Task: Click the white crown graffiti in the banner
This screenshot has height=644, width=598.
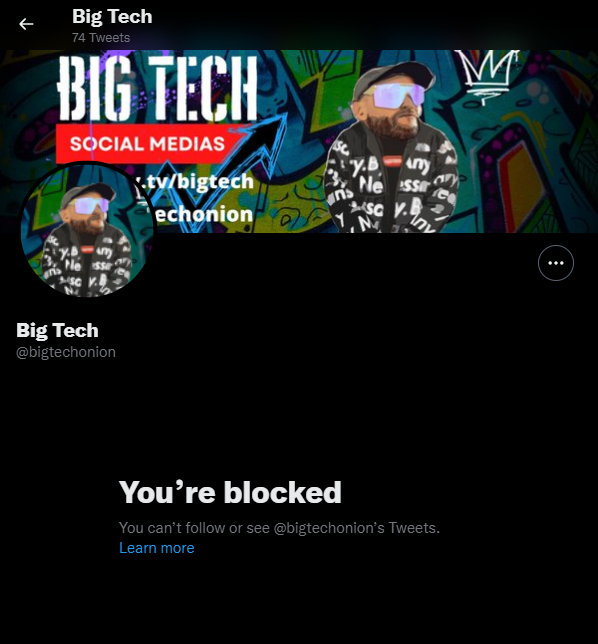Action: click(x=488, y=76)
